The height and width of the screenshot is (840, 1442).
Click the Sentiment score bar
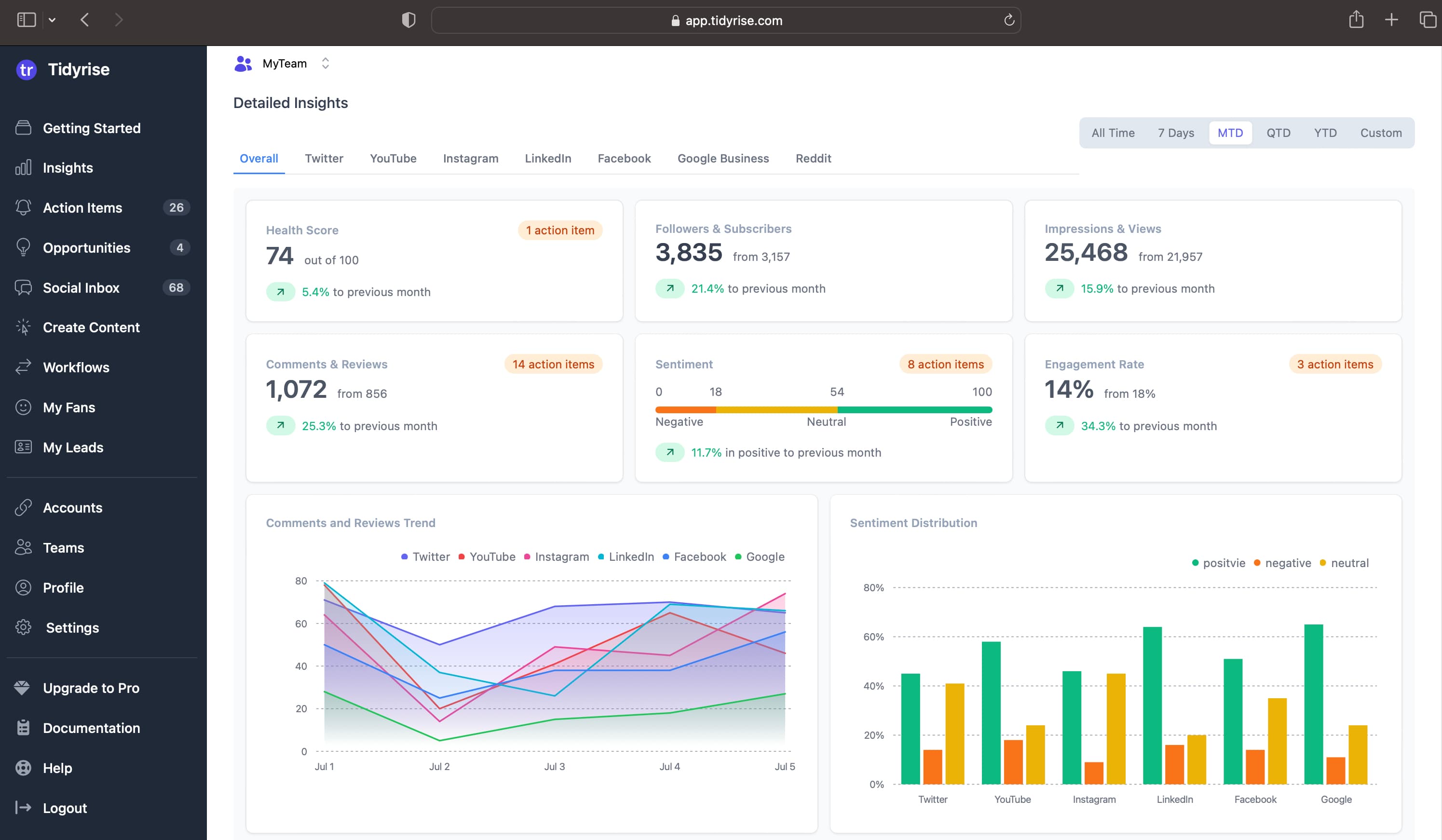coord(823,410)
